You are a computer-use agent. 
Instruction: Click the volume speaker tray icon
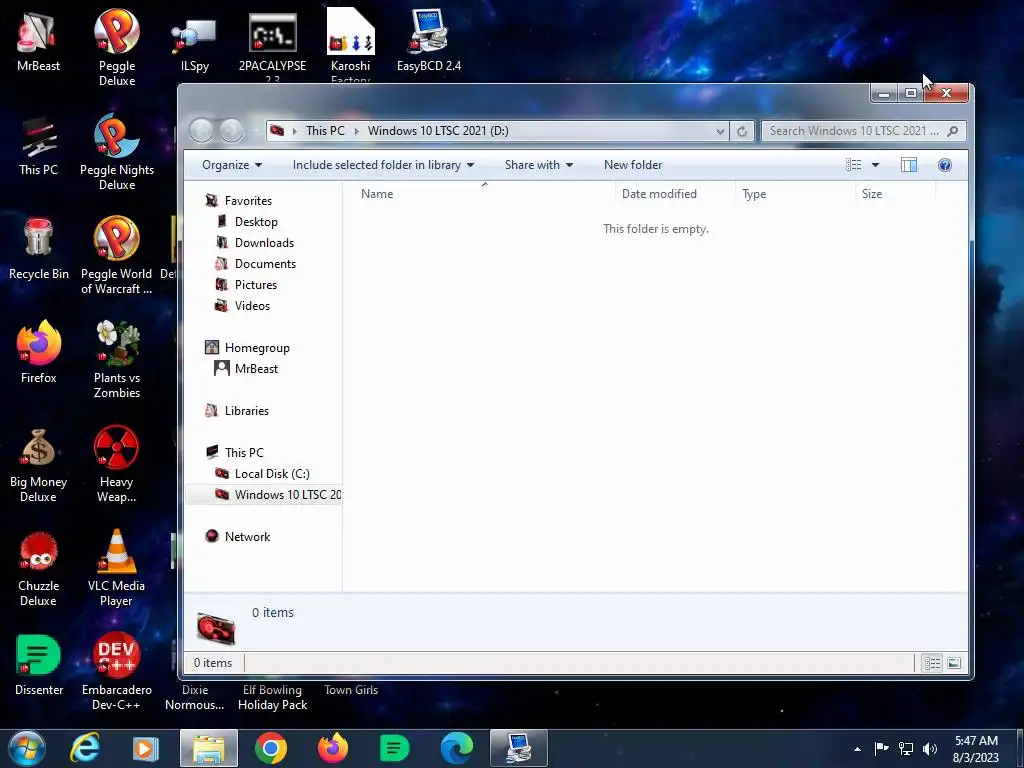pos(930,749)
